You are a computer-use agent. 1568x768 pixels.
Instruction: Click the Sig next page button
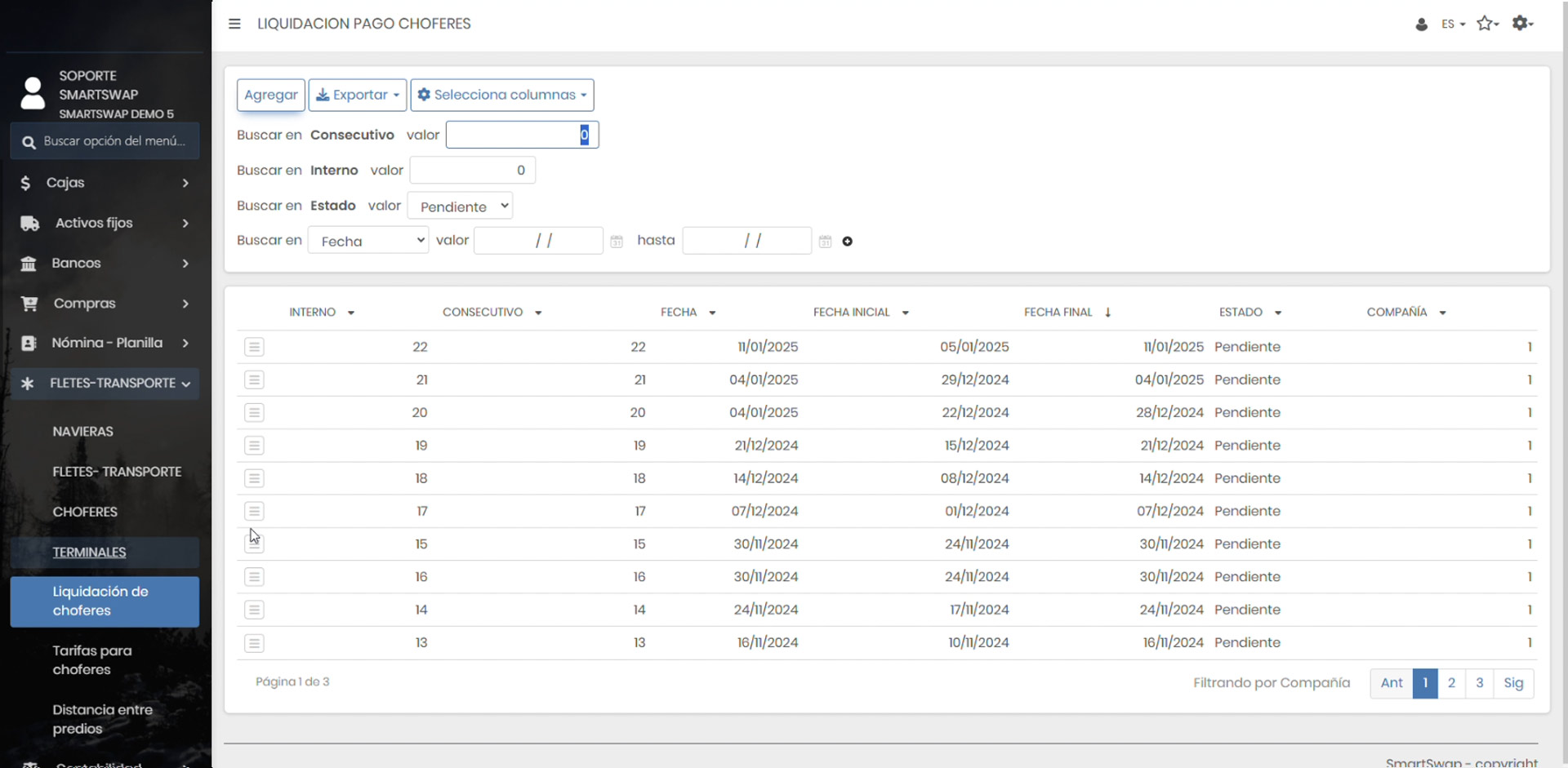point(1512,683)
